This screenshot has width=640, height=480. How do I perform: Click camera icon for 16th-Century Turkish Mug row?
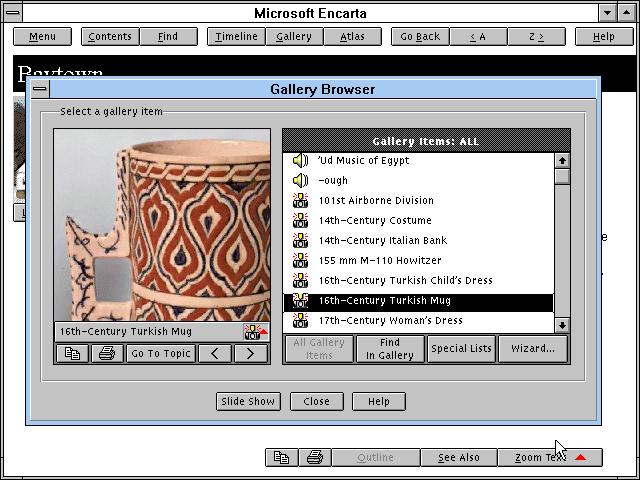(301, 301)
